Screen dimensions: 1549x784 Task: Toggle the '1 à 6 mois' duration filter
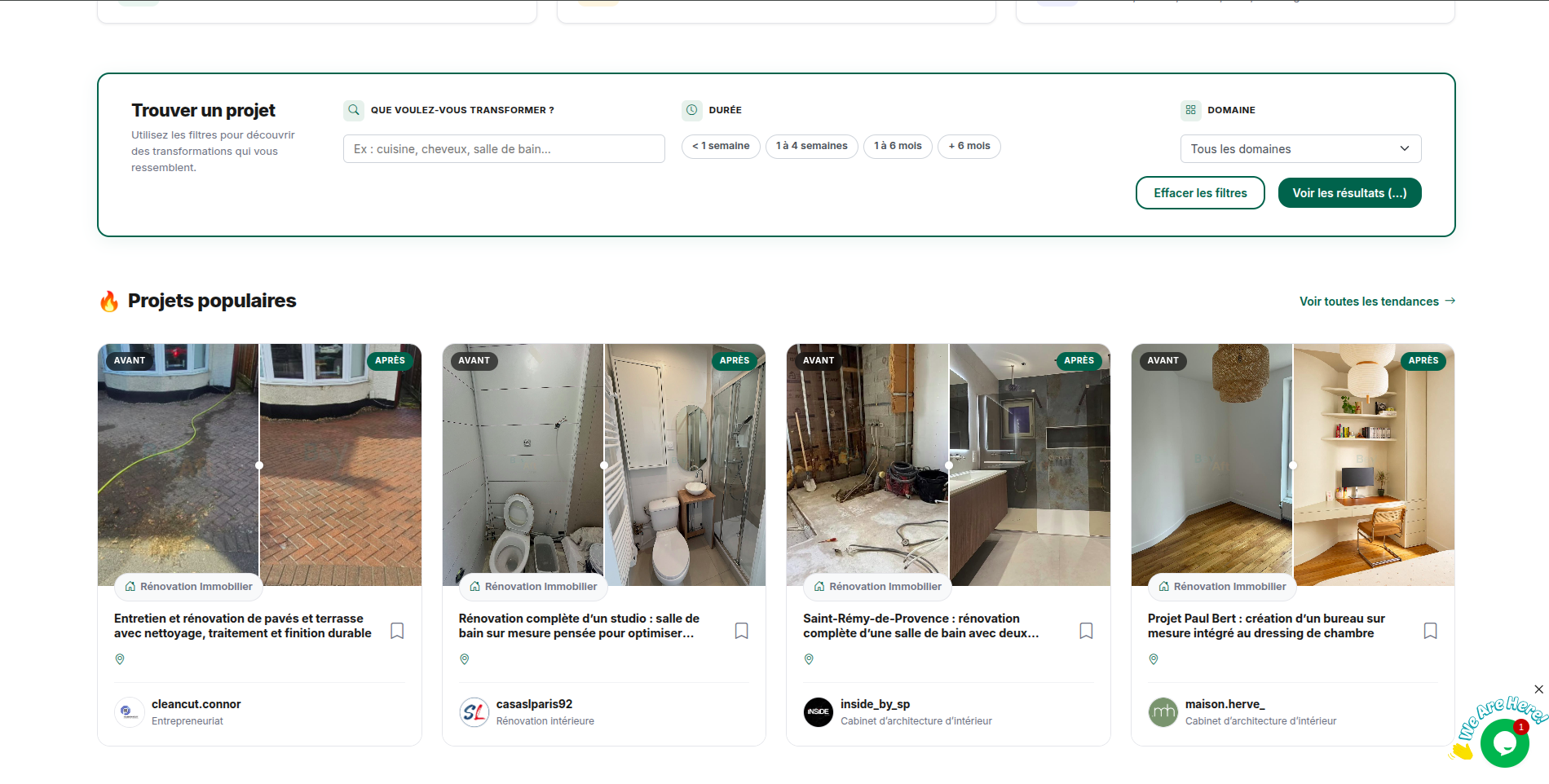click(x=898, y=146)
